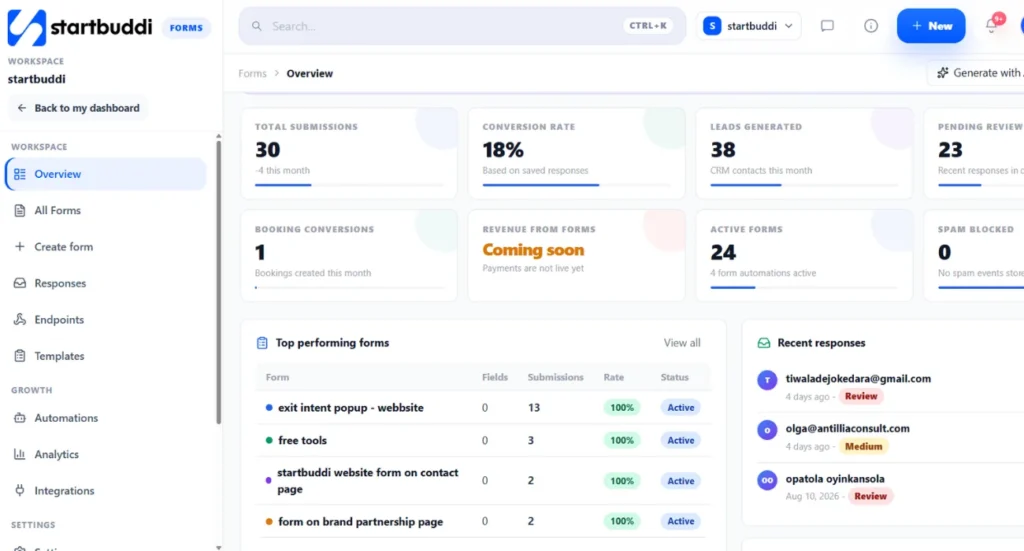Open the chat message icon in header
Screen dimensions: 1024x551
coord(827,26)
